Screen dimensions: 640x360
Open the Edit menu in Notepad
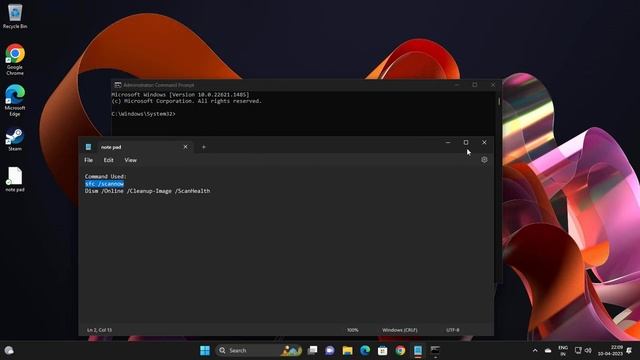point(109,160)
